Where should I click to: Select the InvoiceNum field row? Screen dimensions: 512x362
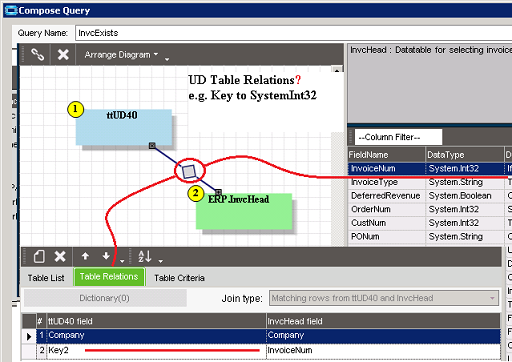(430, 168)
